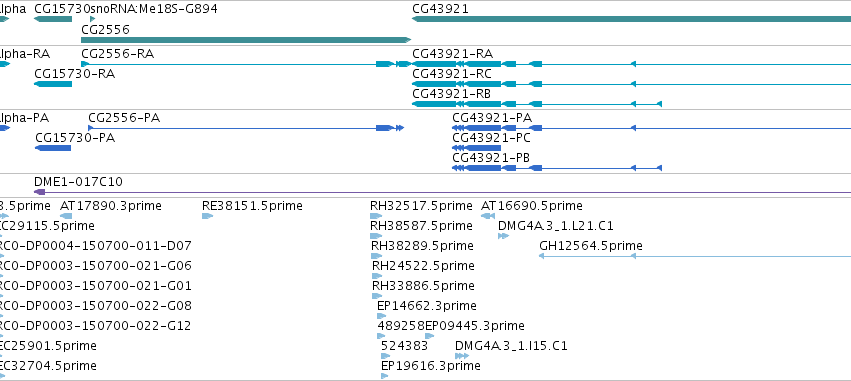Select the CG43921-PC protein label

tap(492, 138)
